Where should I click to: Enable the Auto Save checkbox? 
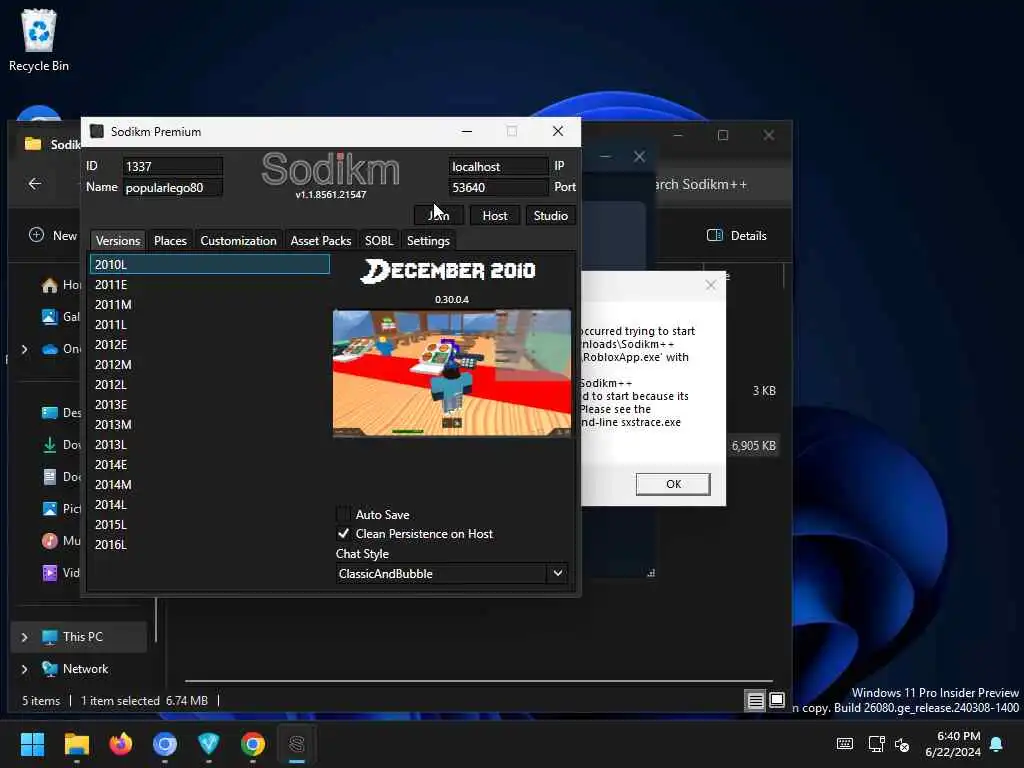point(343,514)
